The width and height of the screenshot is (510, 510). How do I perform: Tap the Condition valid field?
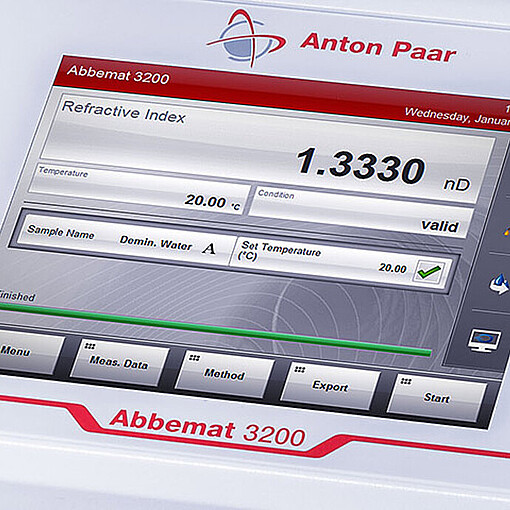(x=361, y=212)
